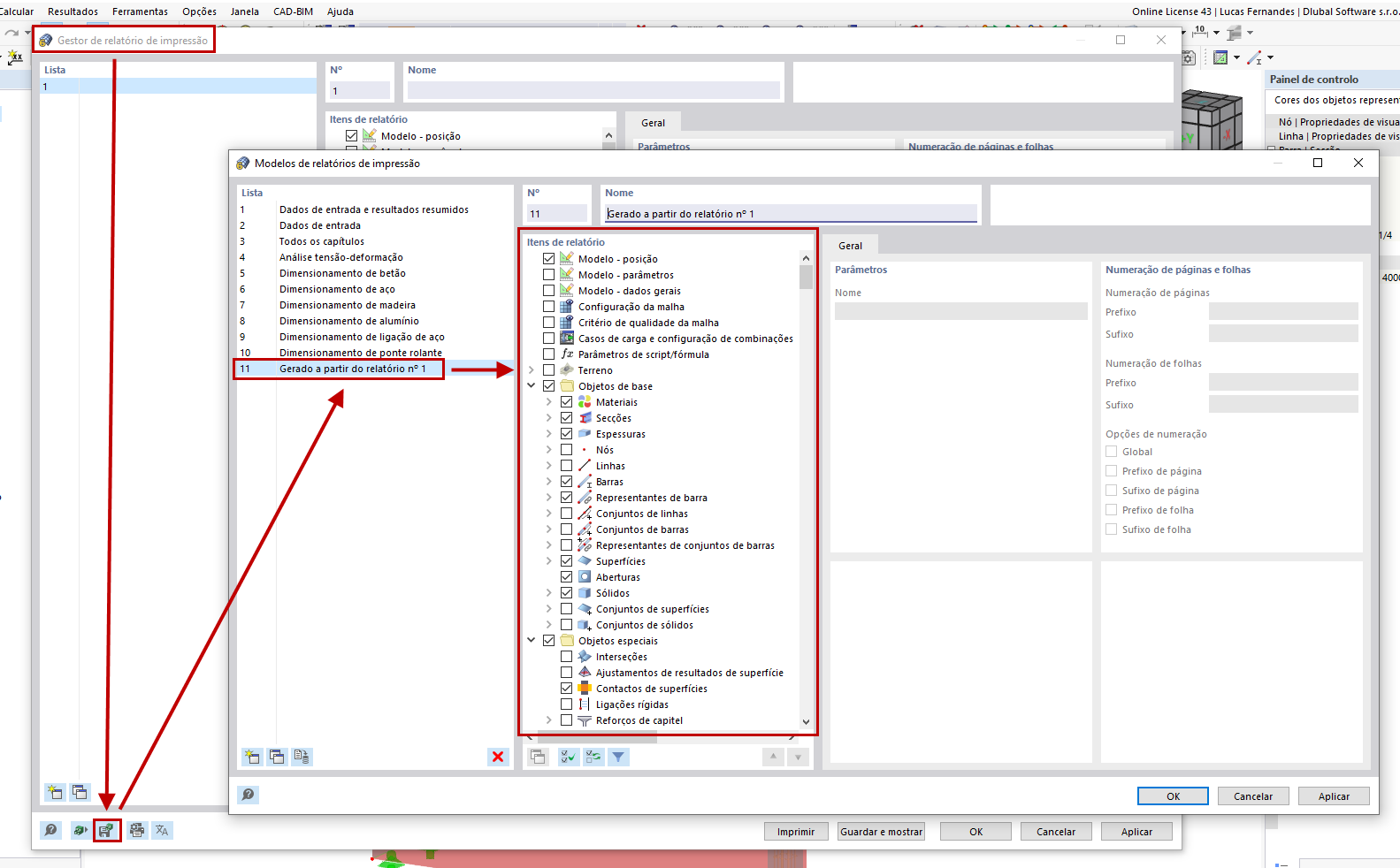Open the Ajuda menu

pyautogui.click(x=340, y=11)
